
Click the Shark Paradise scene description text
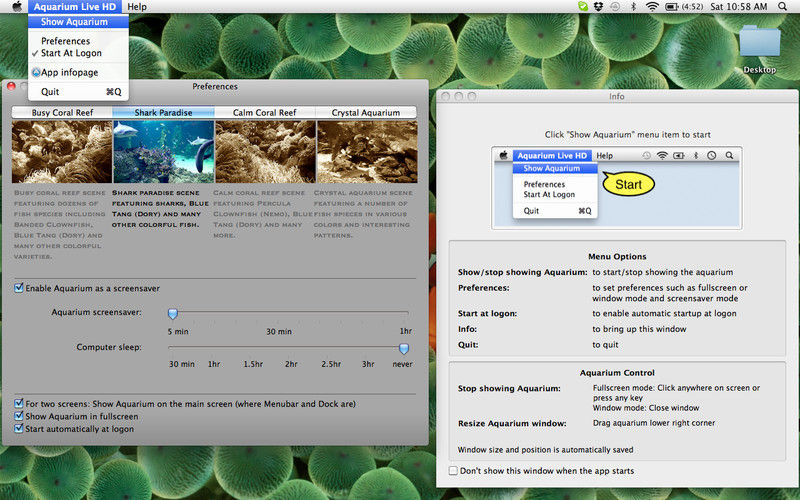click(160, 209)
